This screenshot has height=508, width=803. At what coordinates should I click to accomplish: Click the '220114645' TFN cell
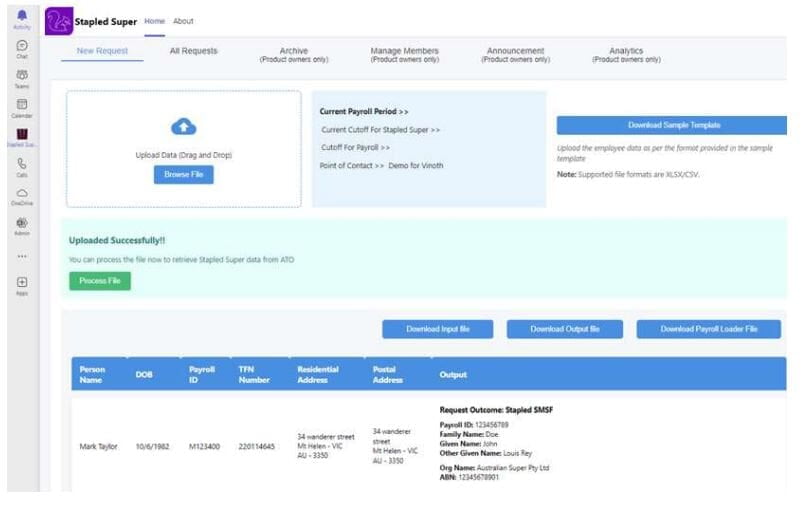click(x=257, y=447)
